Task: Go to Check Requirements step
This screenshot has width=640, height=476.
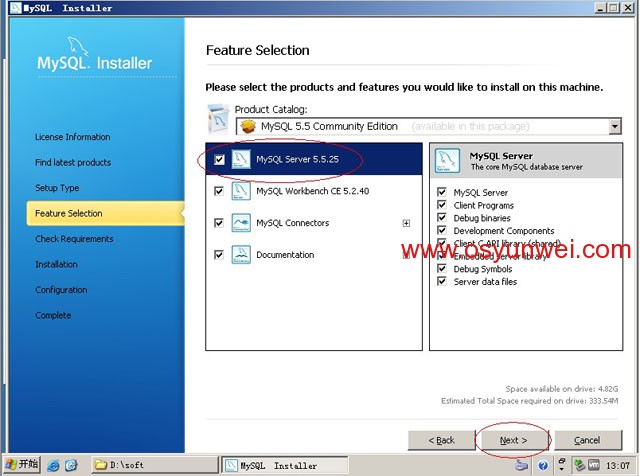Action: [x=74, y=239]
